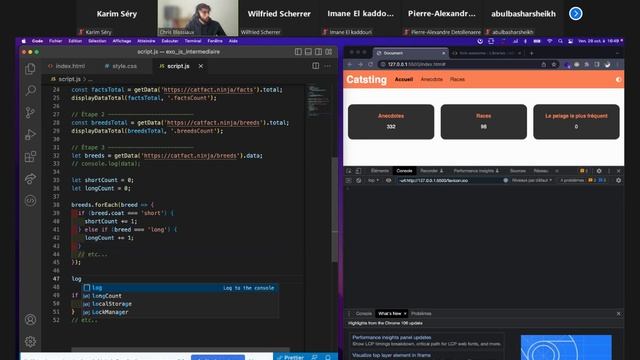640x360 pixels.
Task: Open the Performance insights tab
Action: point(476,171)
